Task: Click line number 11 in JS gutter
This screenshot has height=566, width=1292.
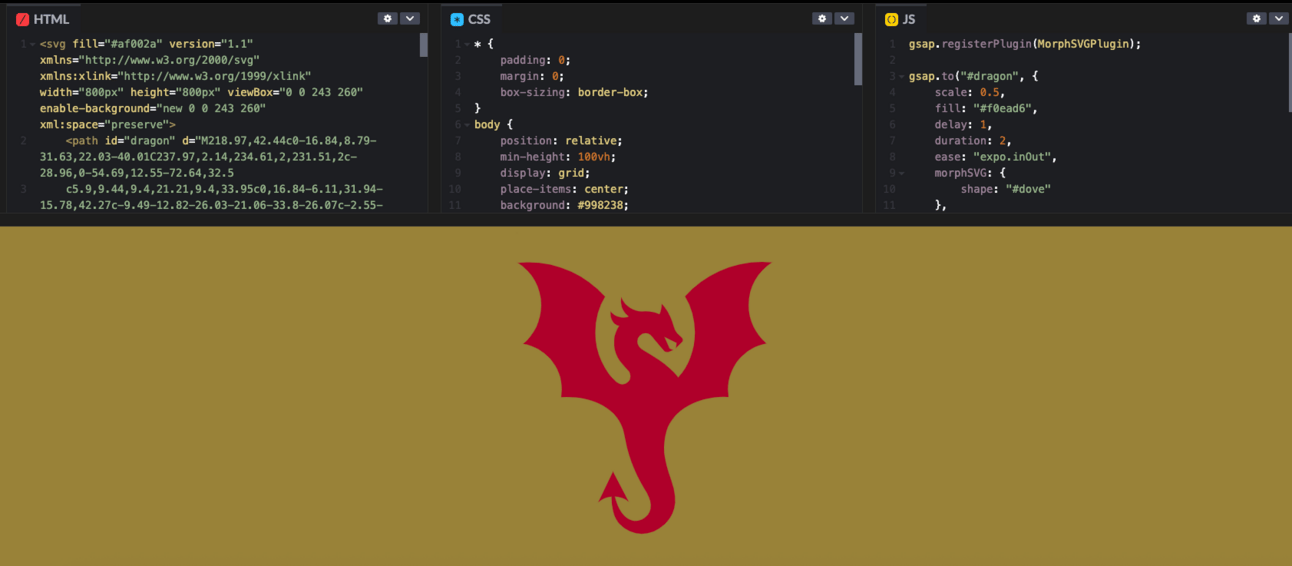Action: 889,205
